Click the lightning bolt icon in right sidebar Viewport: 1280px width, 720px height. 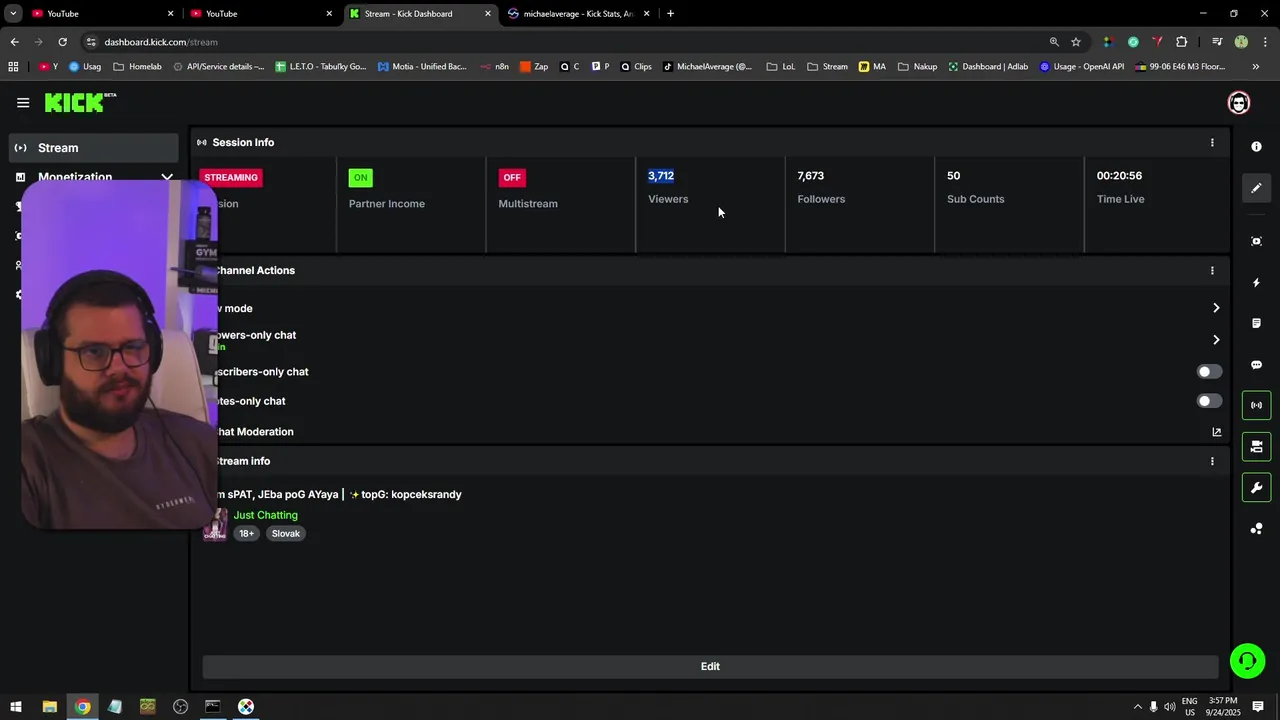[x=1256, y=283]
